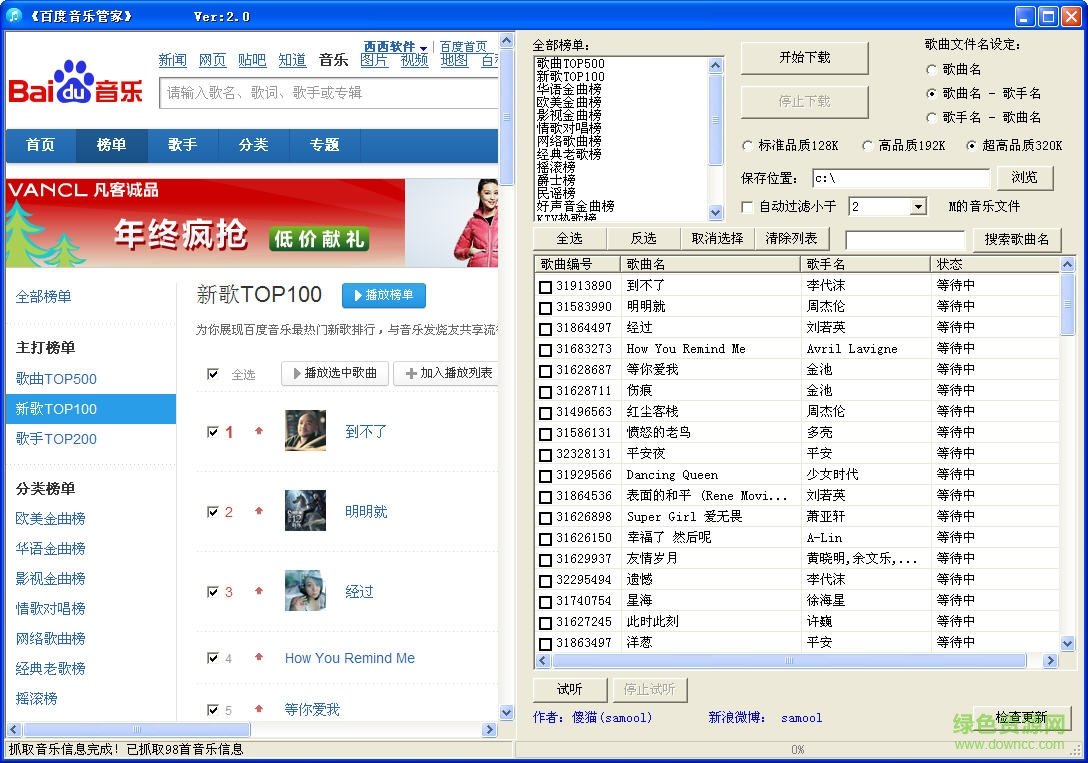Enable the 自动过滤小于 checkbox

[745, 206]
